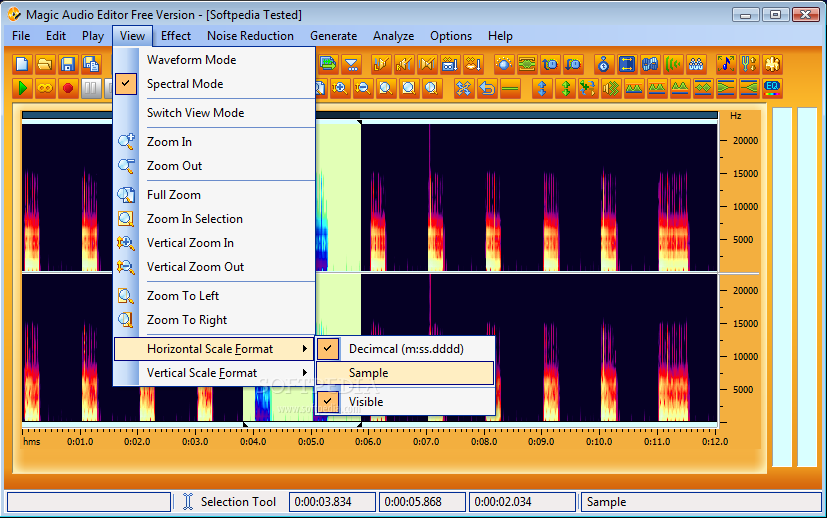Click the blue up-down amplify arrows icon
This screenshot has width=827, height=518.
point(542,88)
